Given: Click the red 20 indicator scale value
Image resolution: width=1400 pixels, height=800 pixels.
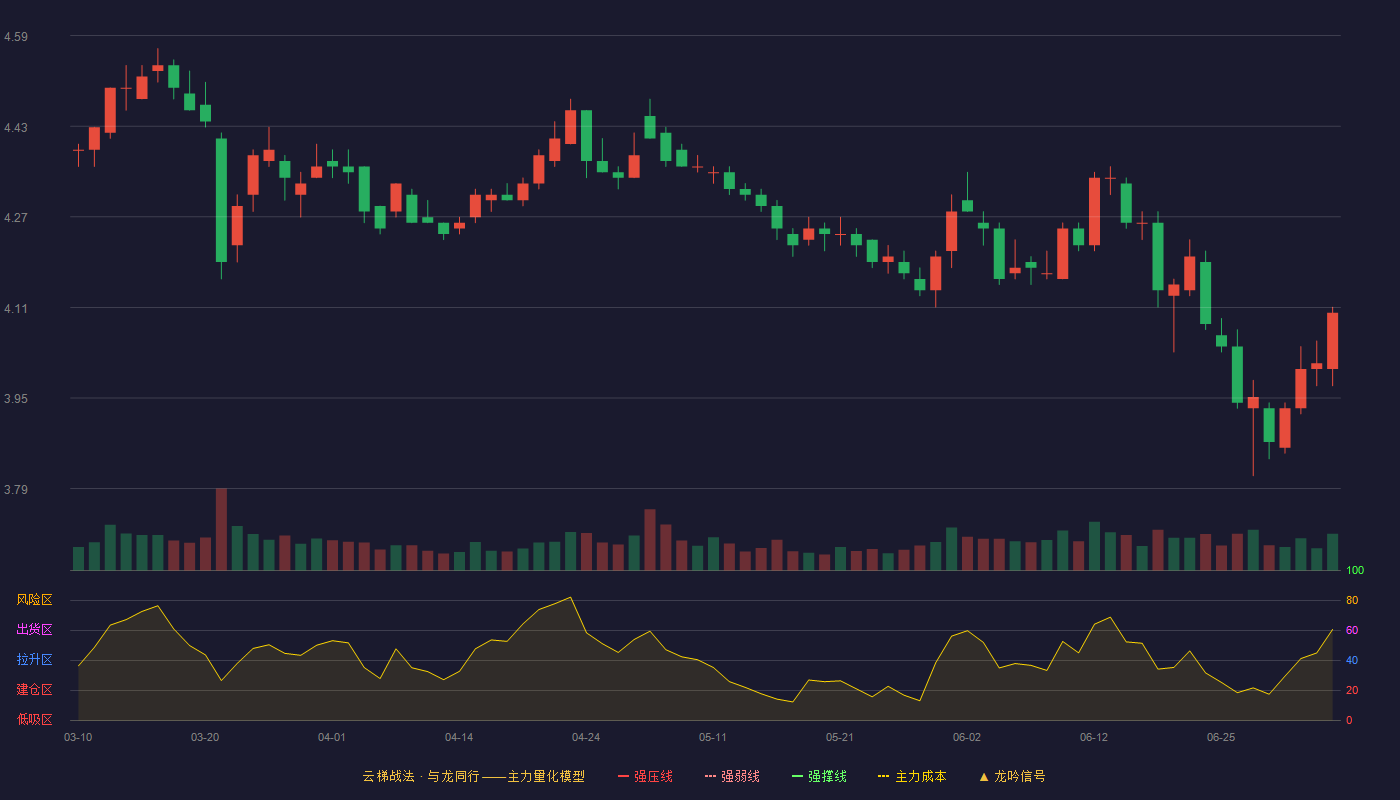Looking at the screenshot, I should (1352, 690).
